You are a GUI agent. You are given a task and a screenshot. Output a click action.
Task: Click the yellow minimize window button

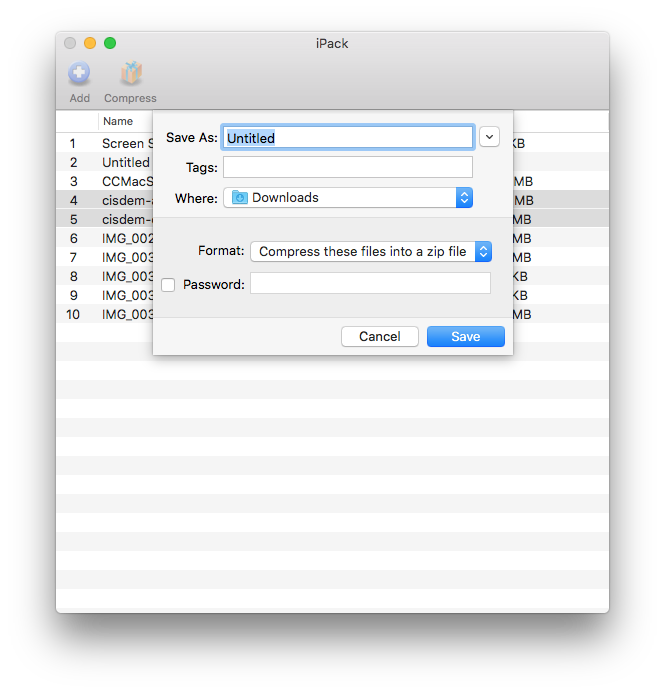pos(90,43)
